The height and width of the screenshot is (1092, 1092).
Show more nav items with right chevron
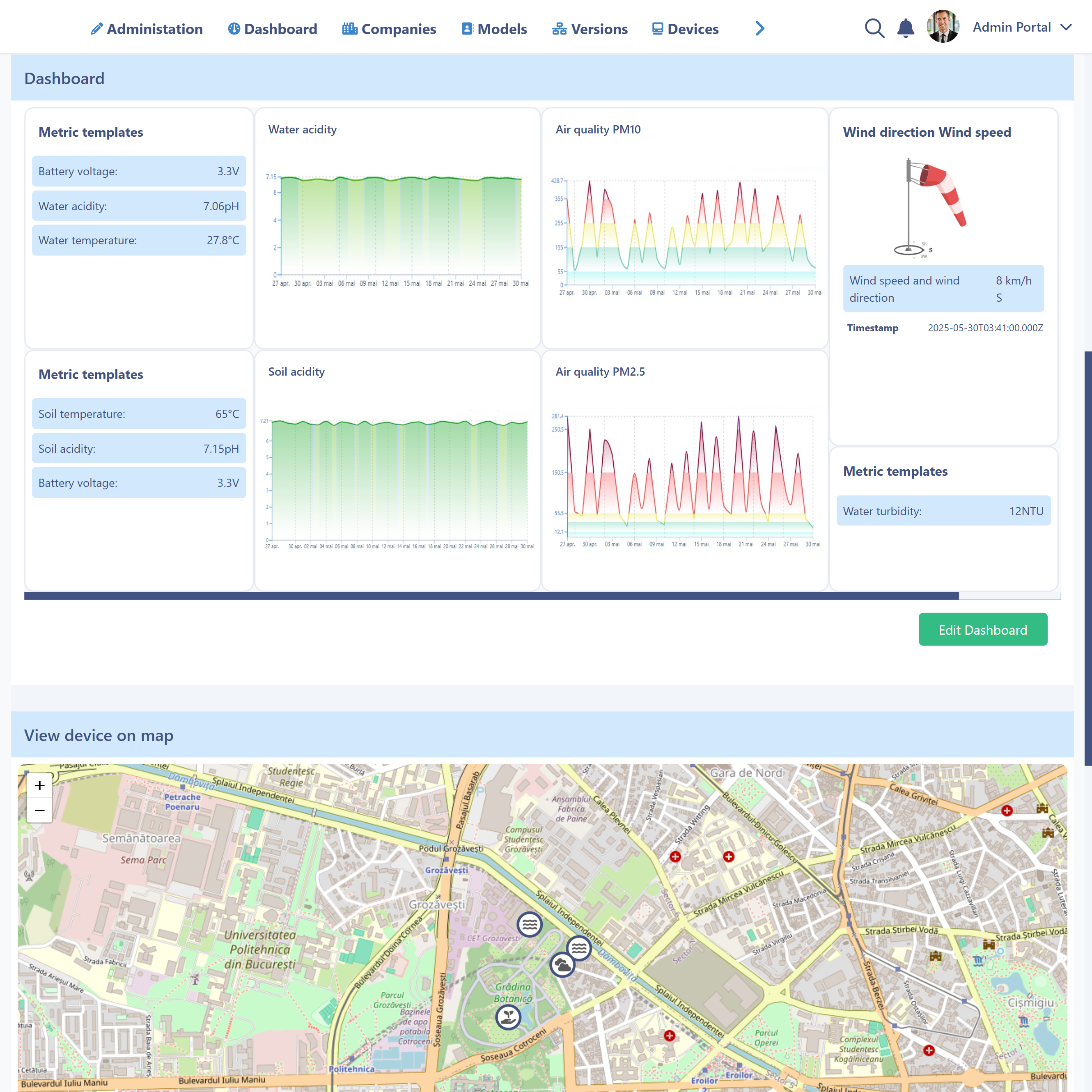pos(759,28)
